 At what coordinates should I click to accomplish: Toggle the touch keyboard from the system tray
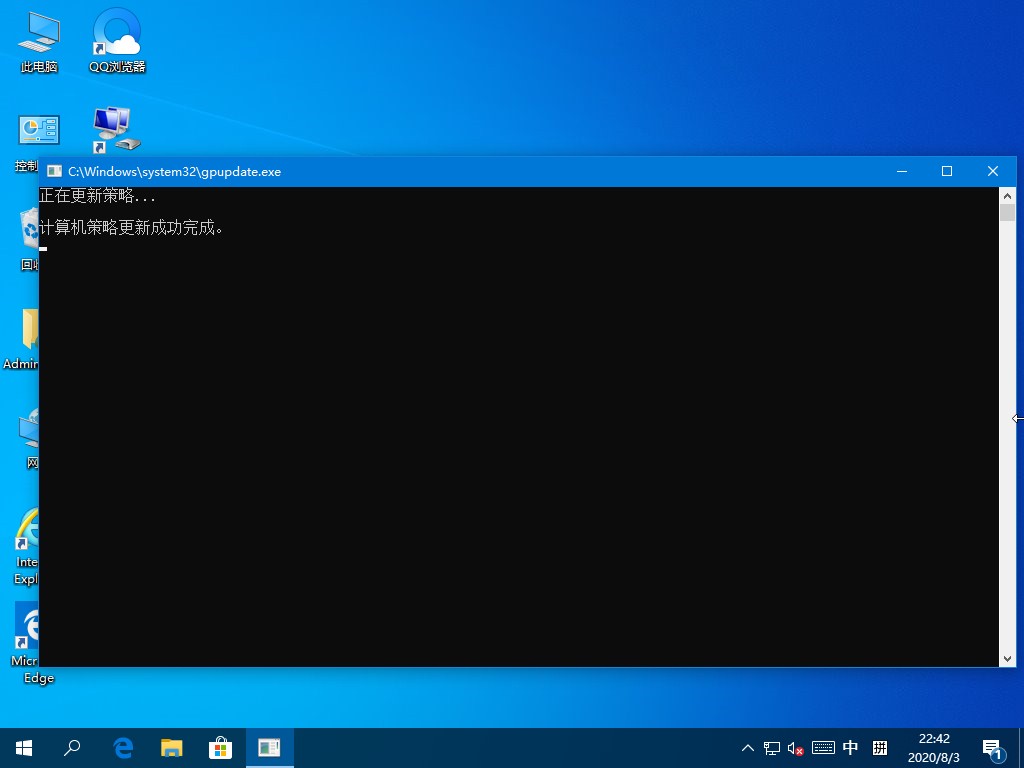tap(822, 747)
